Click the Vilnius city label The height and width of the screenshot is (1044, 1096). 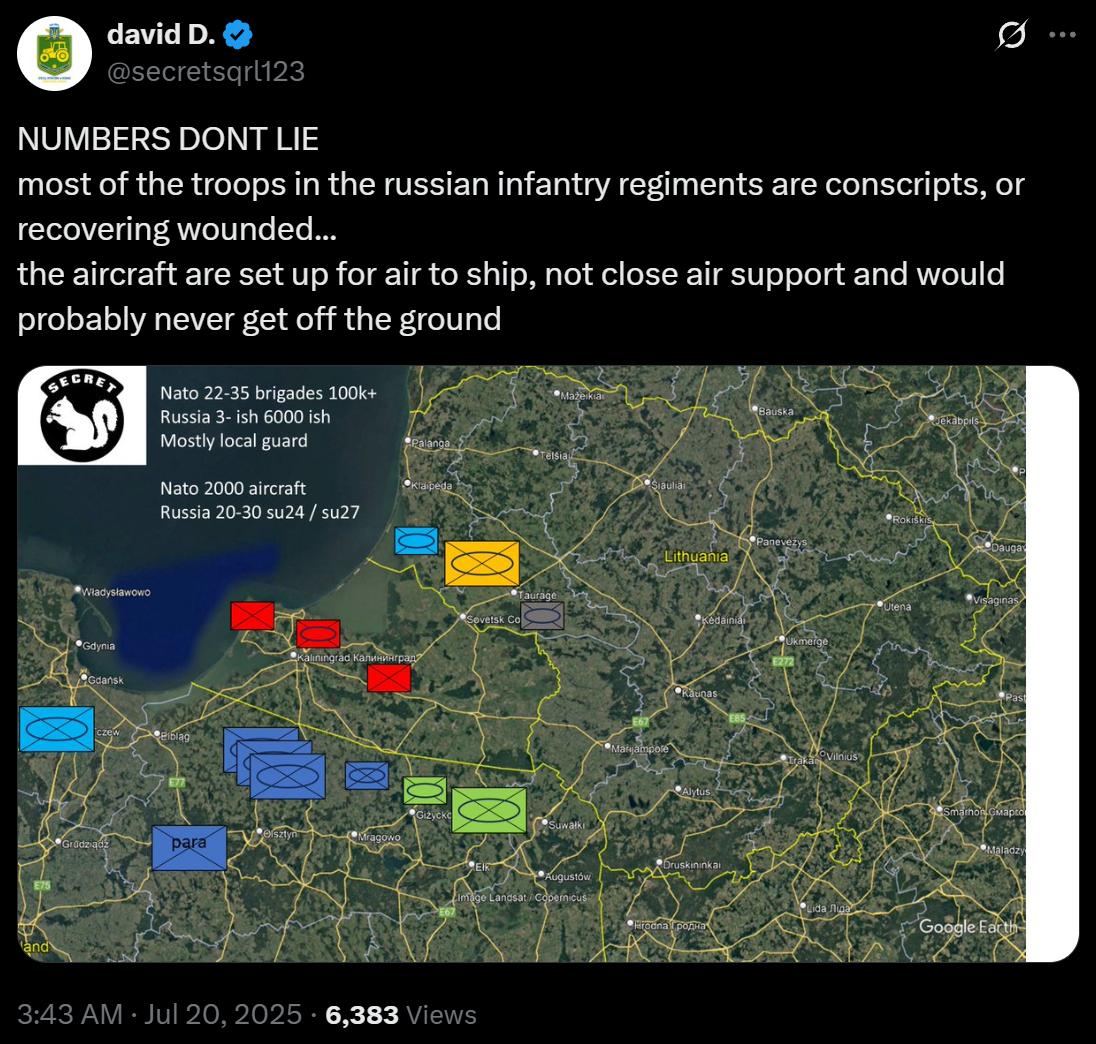842,757
